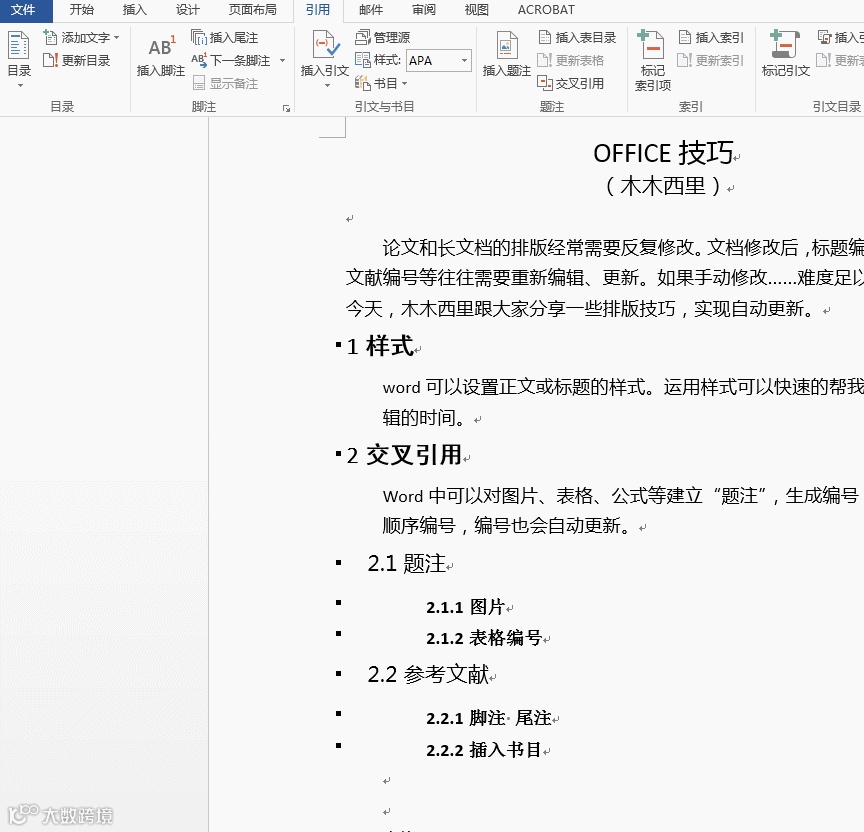Image resolution: width=864 pixels, height=832 pixels.
Task: Open the 文件 file tab
Action: (x=23, y=10)
